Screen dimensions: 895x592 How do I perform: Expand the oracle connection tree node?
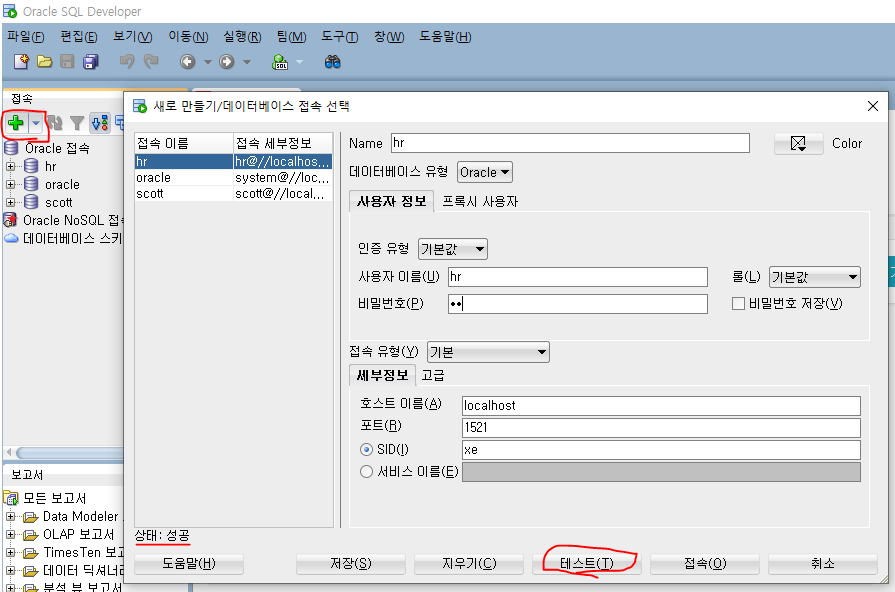(x=10, y=184)
